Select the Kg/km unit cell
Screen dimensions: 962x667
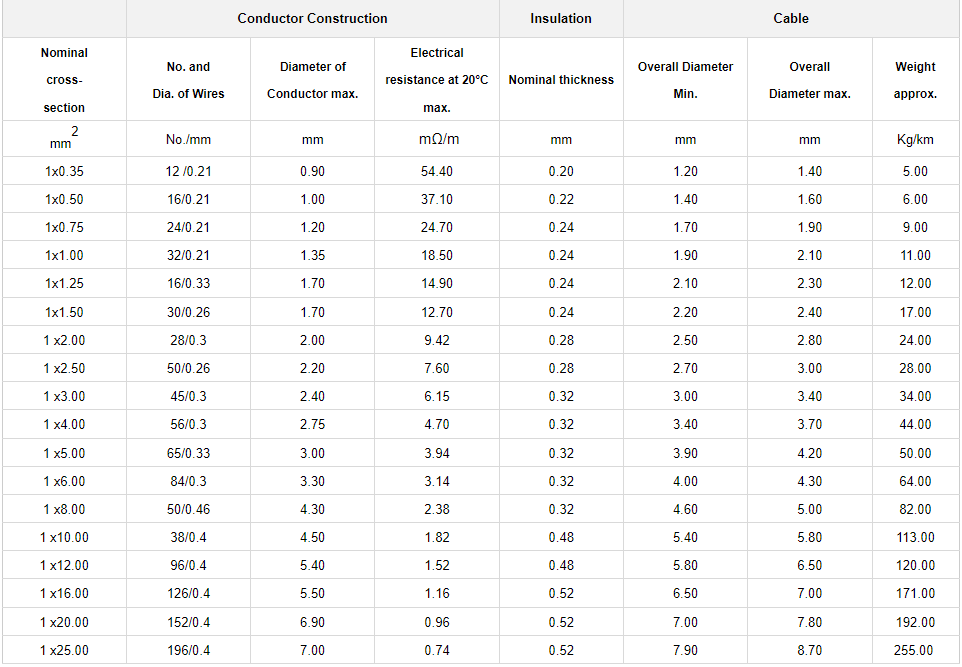915,140
